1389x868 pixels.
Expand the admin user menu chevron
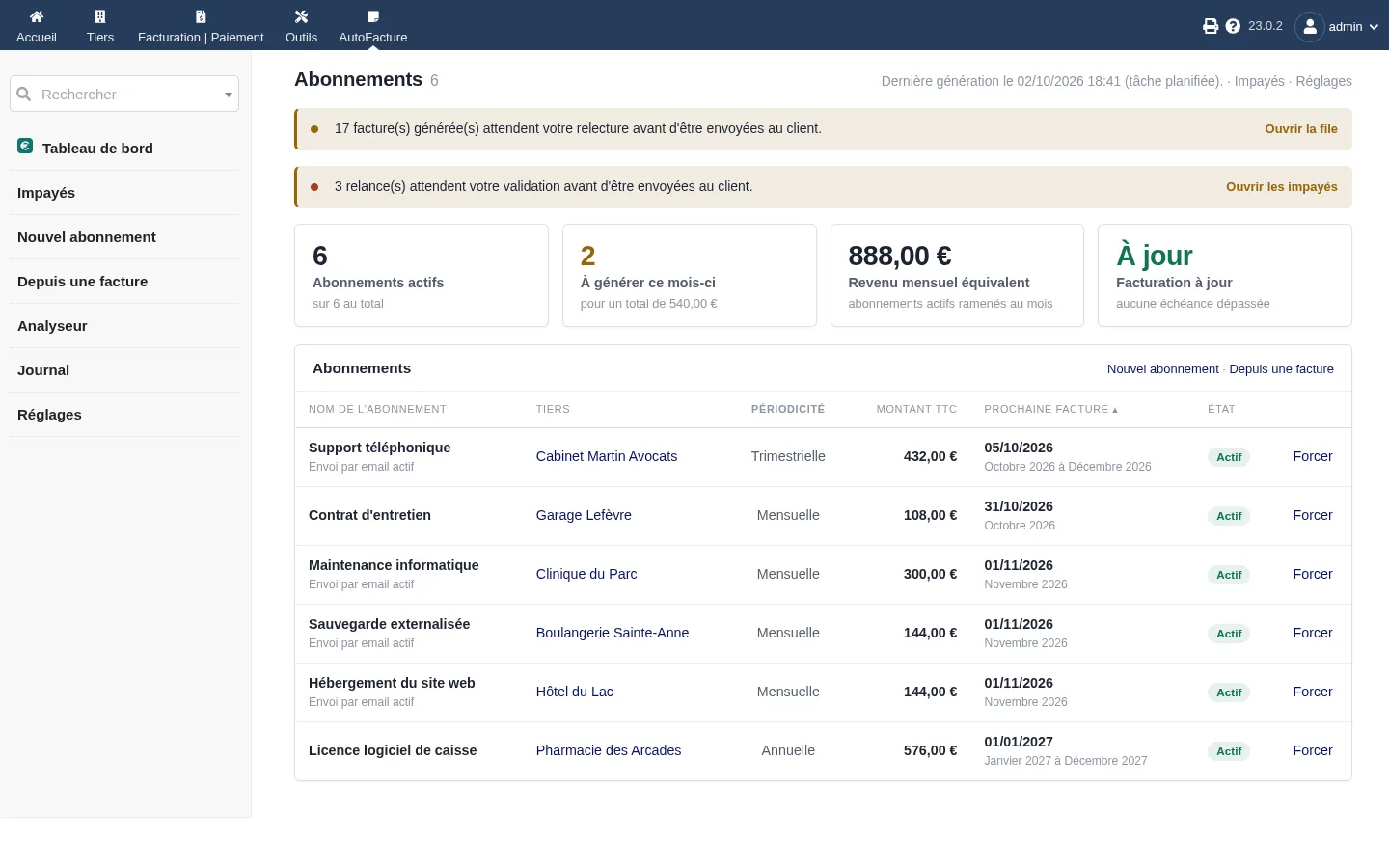(1374, 27)
